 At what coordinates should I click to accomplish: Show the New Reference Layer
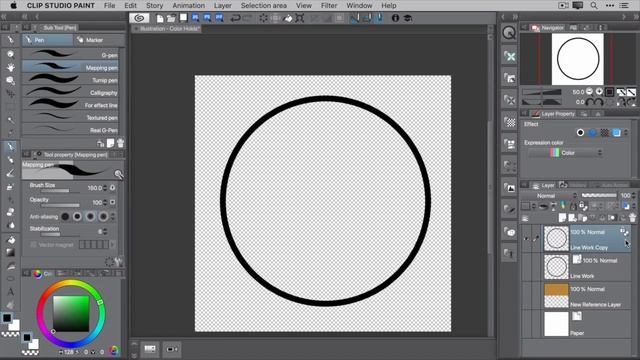click(x=526, y=296)
